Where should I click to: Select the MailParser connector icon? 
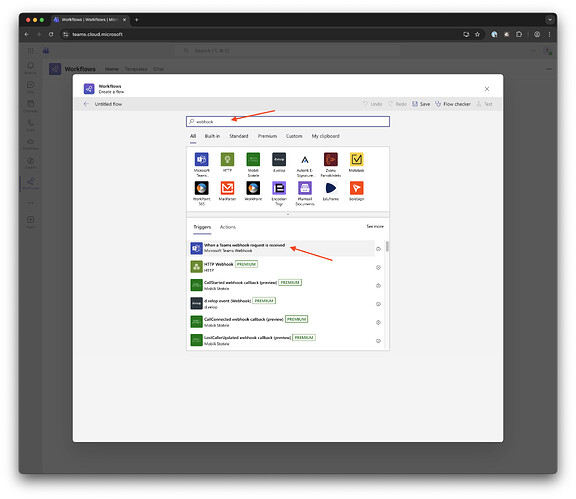point(227,188)
